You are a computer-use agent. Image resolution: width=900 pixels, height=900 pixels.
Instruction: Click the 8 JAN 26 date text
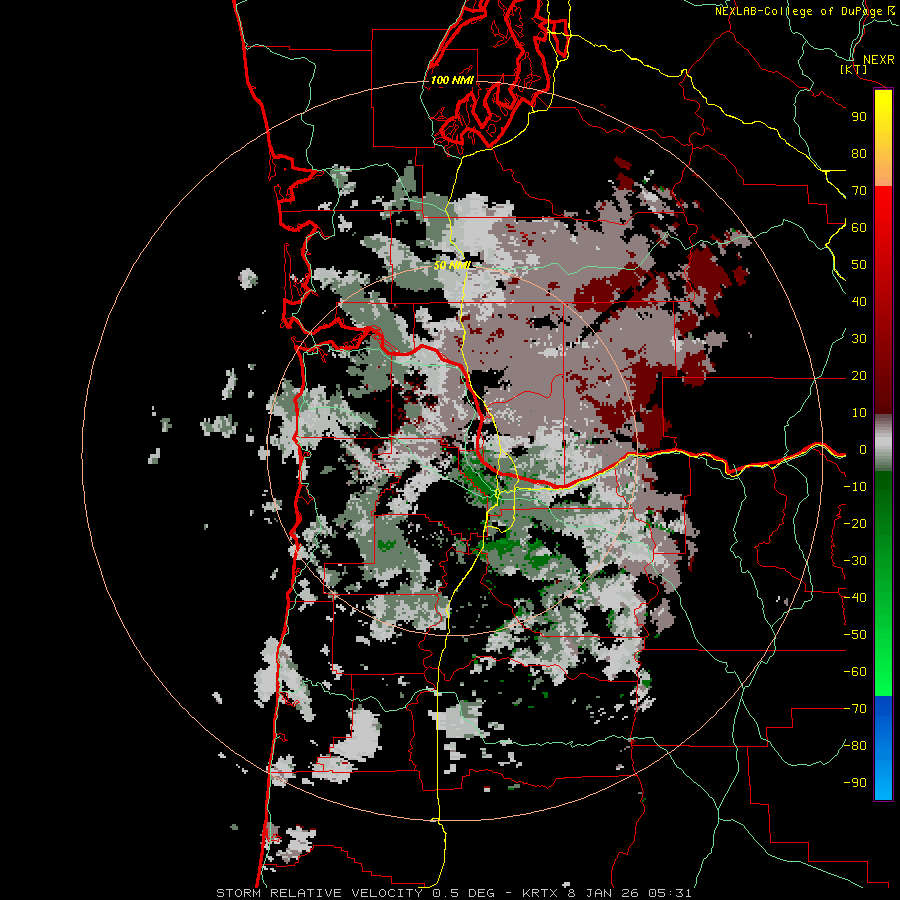click(x=603, y=893)
